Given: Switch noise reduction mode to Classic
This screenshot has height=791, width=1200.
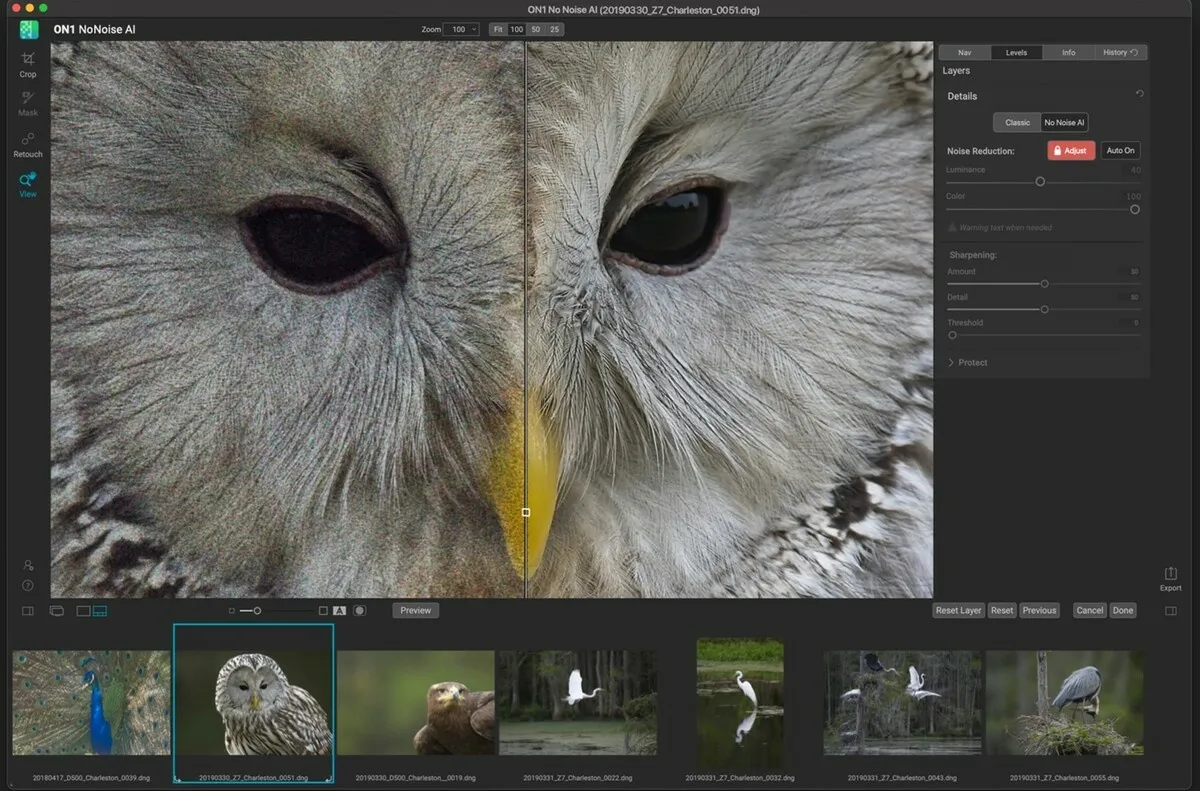Looking at the screenshot, I should (1017, 122).
